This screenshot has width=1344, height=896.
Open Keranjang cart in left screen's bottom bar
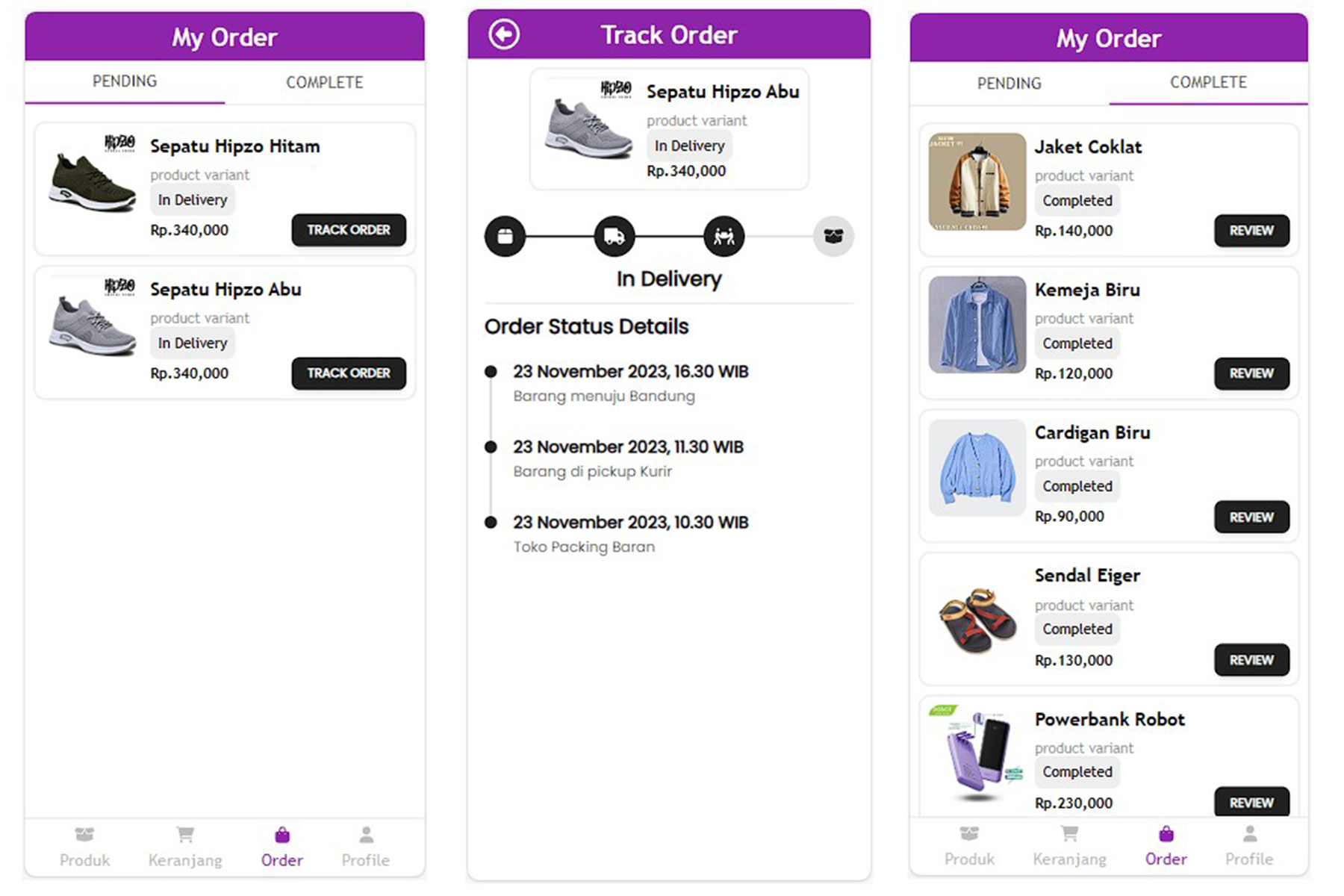[x=185, y=846]
